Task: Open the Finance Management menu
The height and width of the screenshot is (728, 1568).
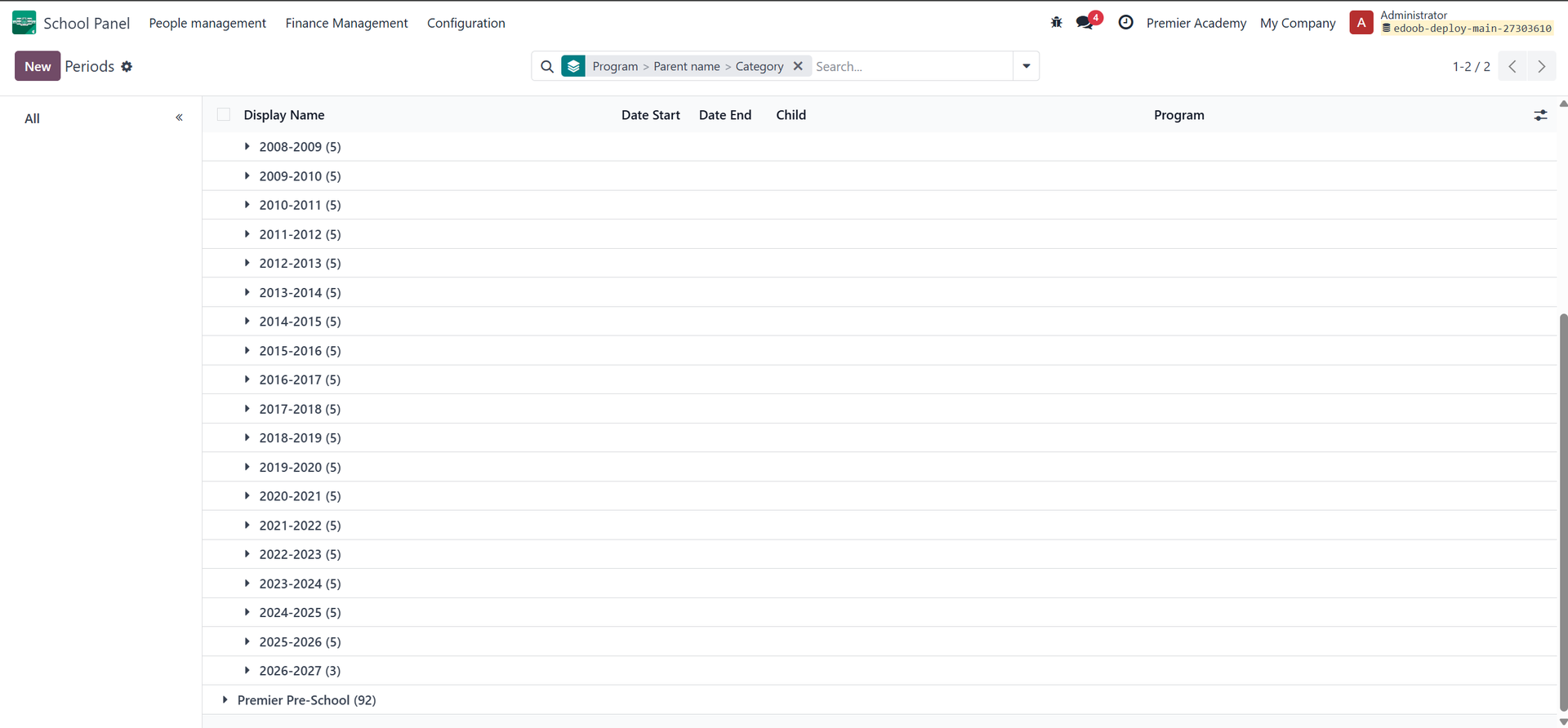Action: click(346, 23)
